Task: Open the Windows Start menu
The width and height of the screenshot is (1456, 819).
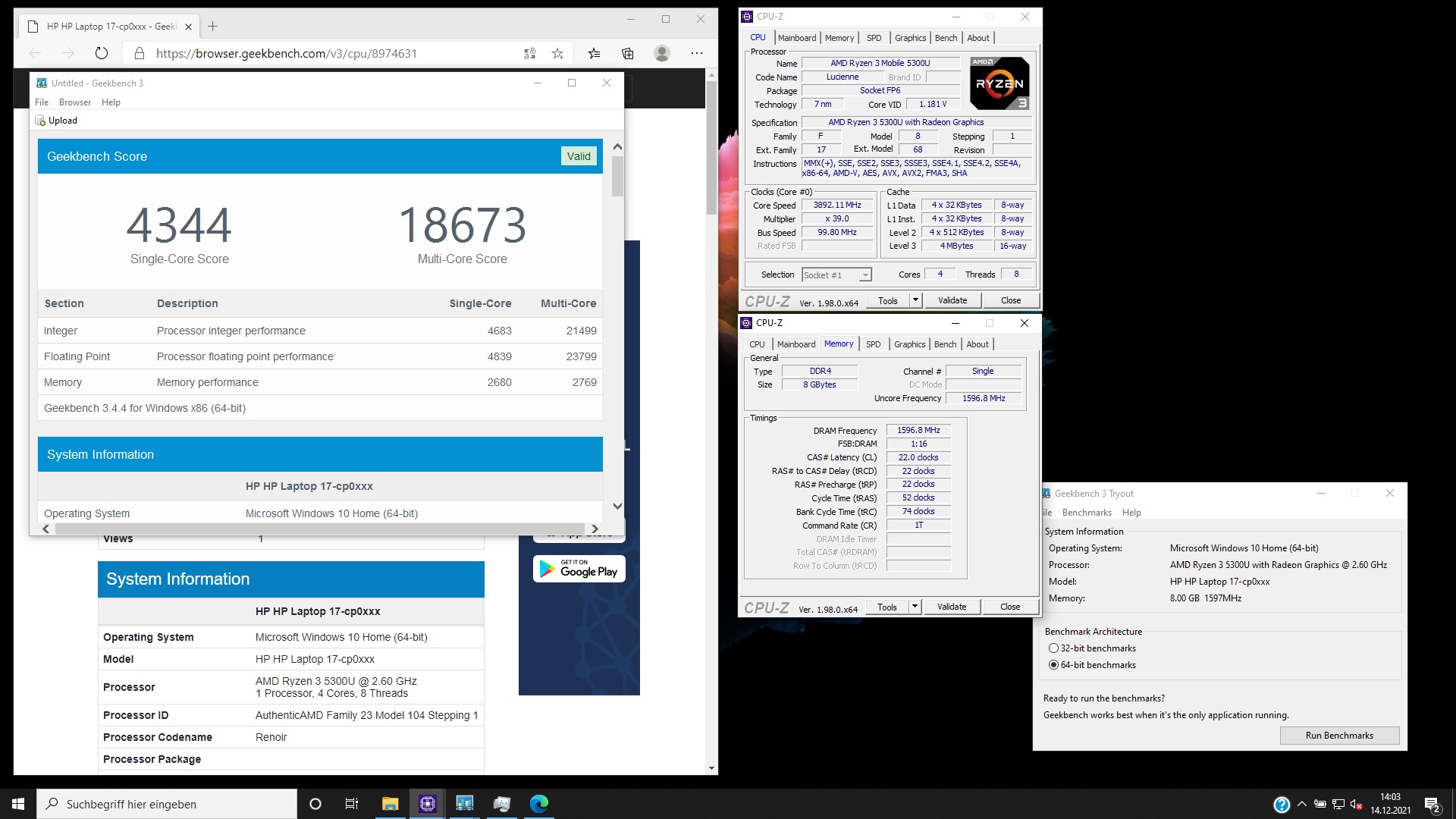Action: coord(18,804)
